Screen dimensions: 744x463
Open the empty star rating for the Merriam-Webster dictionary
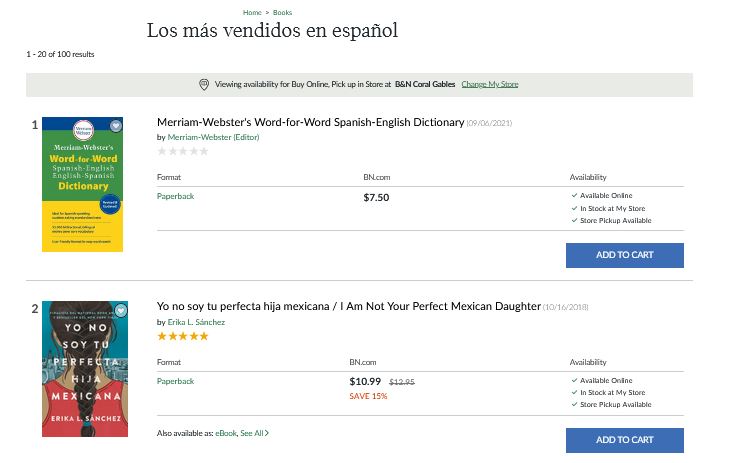183,151
